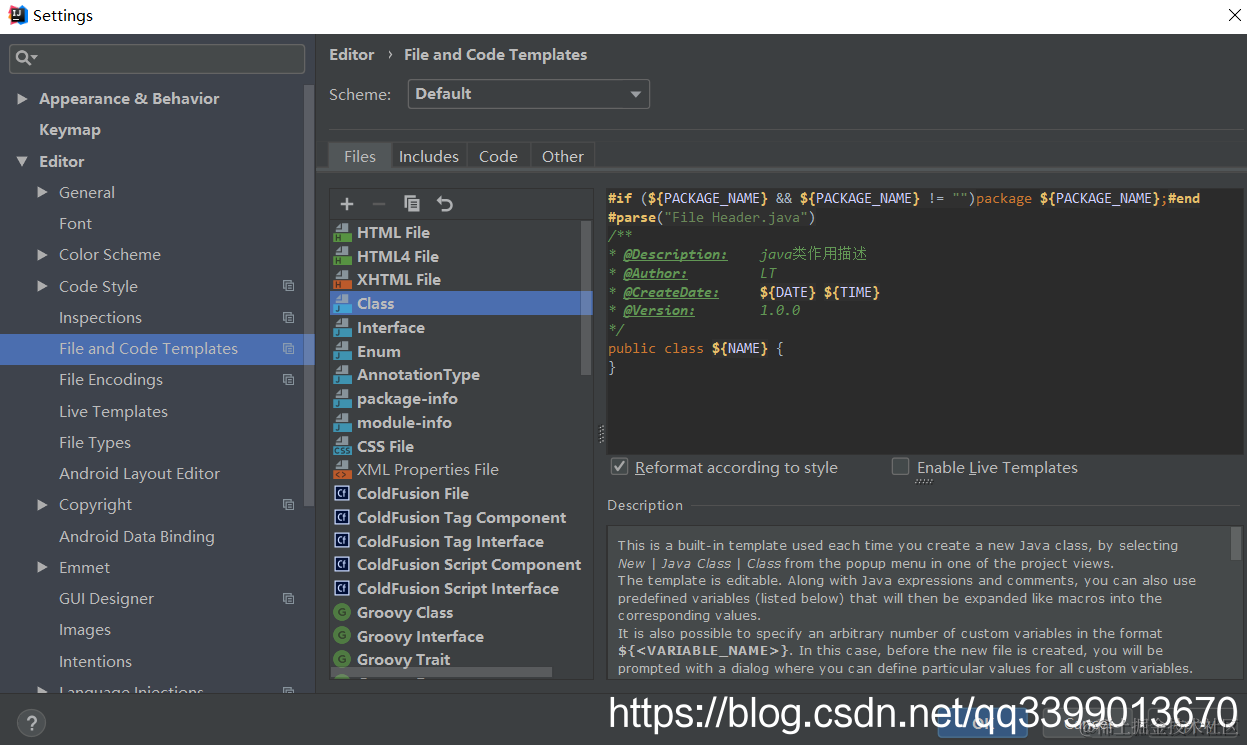Click inside the template code editor
Viewport: 1247px width, 745px height.
[x=925, y=320]
